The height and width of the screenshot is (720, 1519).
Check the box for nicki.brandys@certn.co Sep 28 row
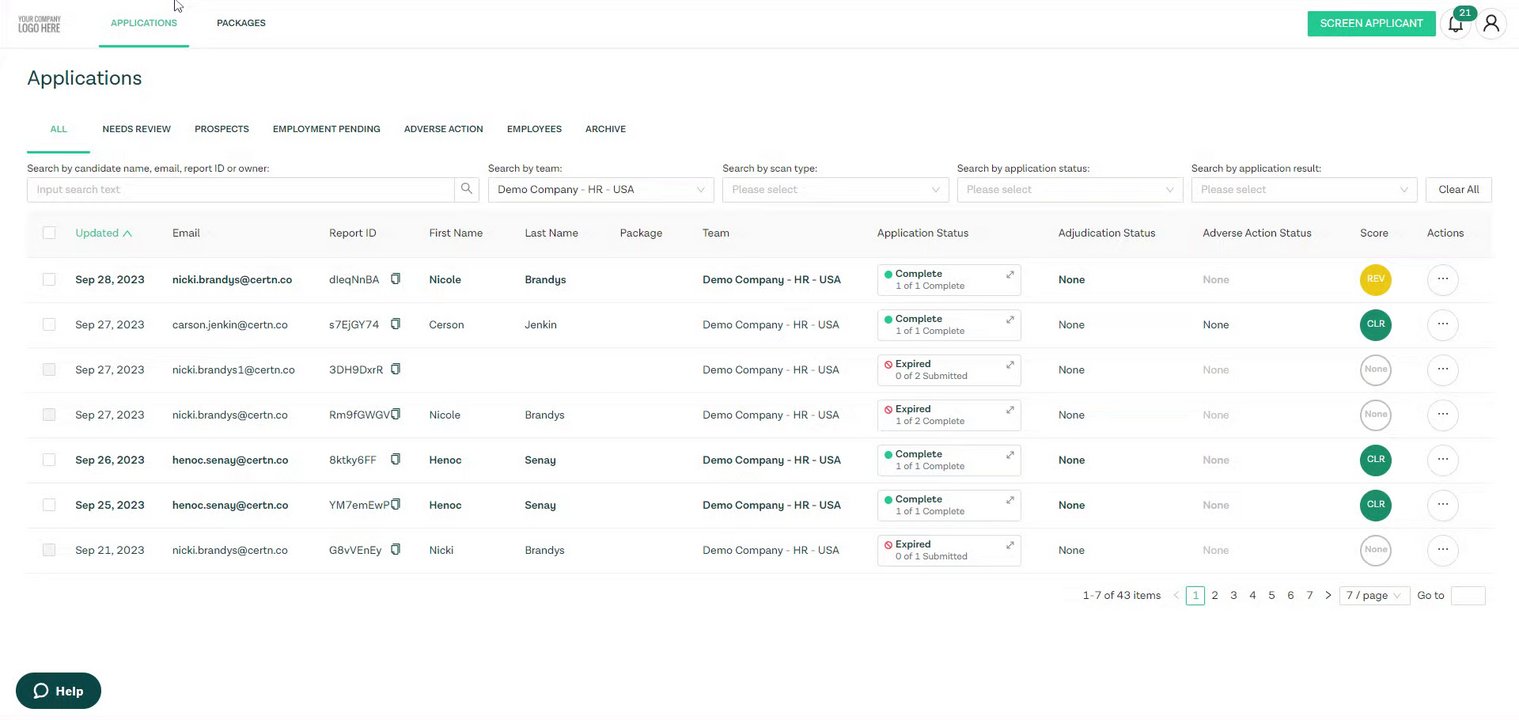49,280
